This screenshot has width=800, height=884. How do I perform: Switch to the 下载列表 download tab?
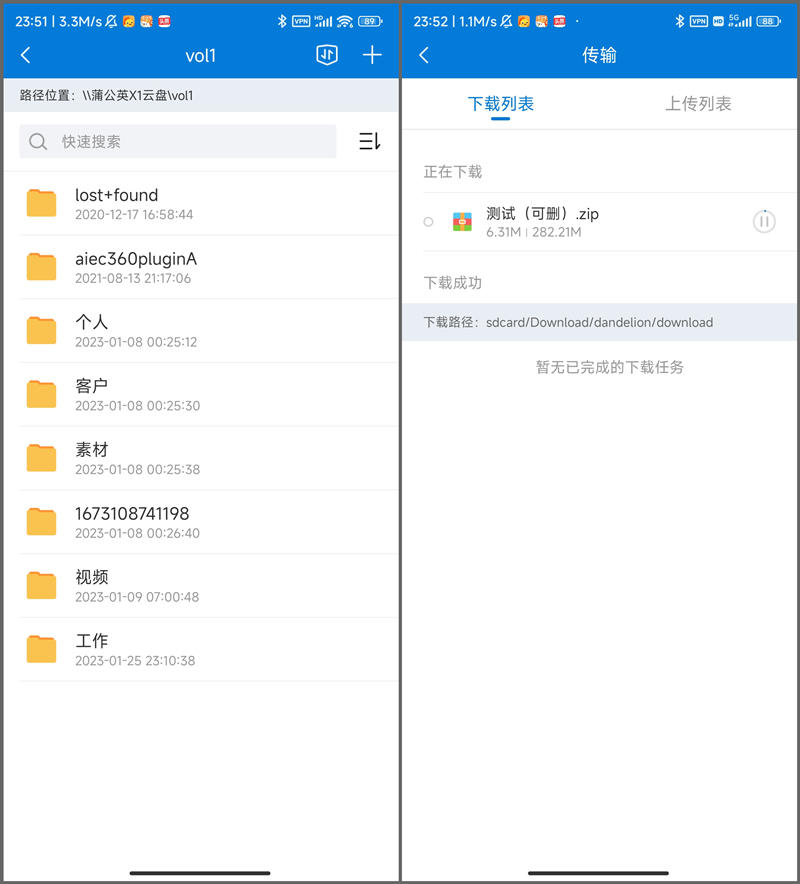tap(501, 104)
